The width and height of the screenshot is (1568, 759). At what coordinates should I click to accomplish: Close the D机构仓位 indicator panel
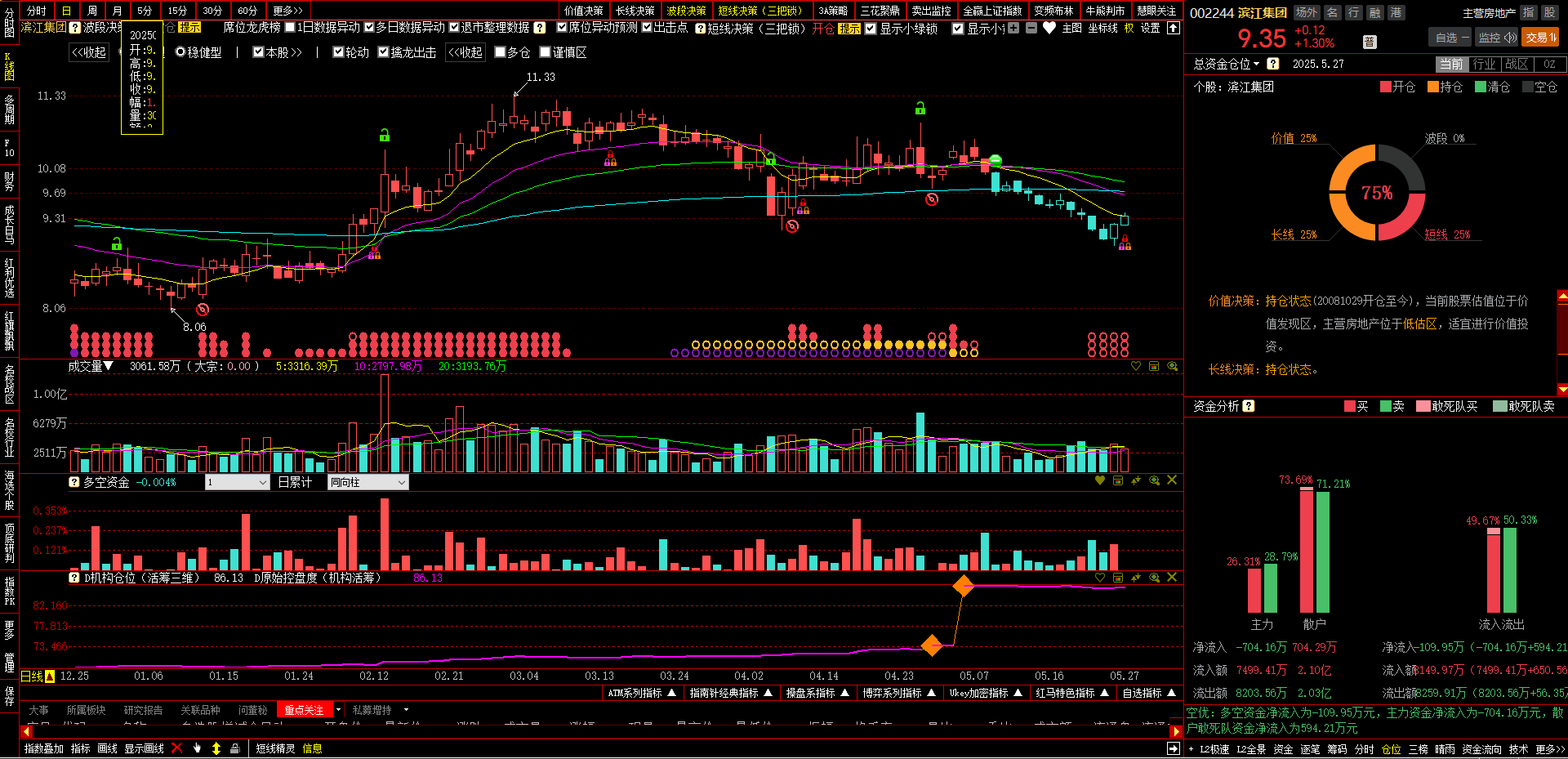point(1172,577)
